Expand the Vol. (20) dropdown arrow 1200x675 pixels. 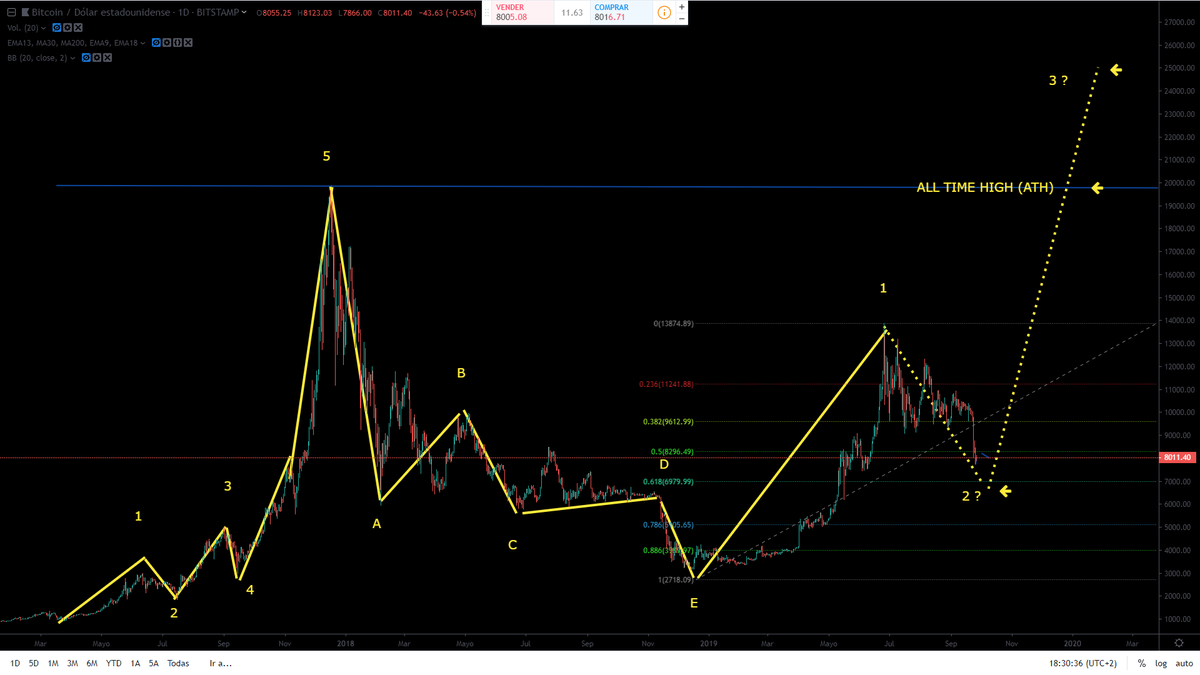(43, 28)
